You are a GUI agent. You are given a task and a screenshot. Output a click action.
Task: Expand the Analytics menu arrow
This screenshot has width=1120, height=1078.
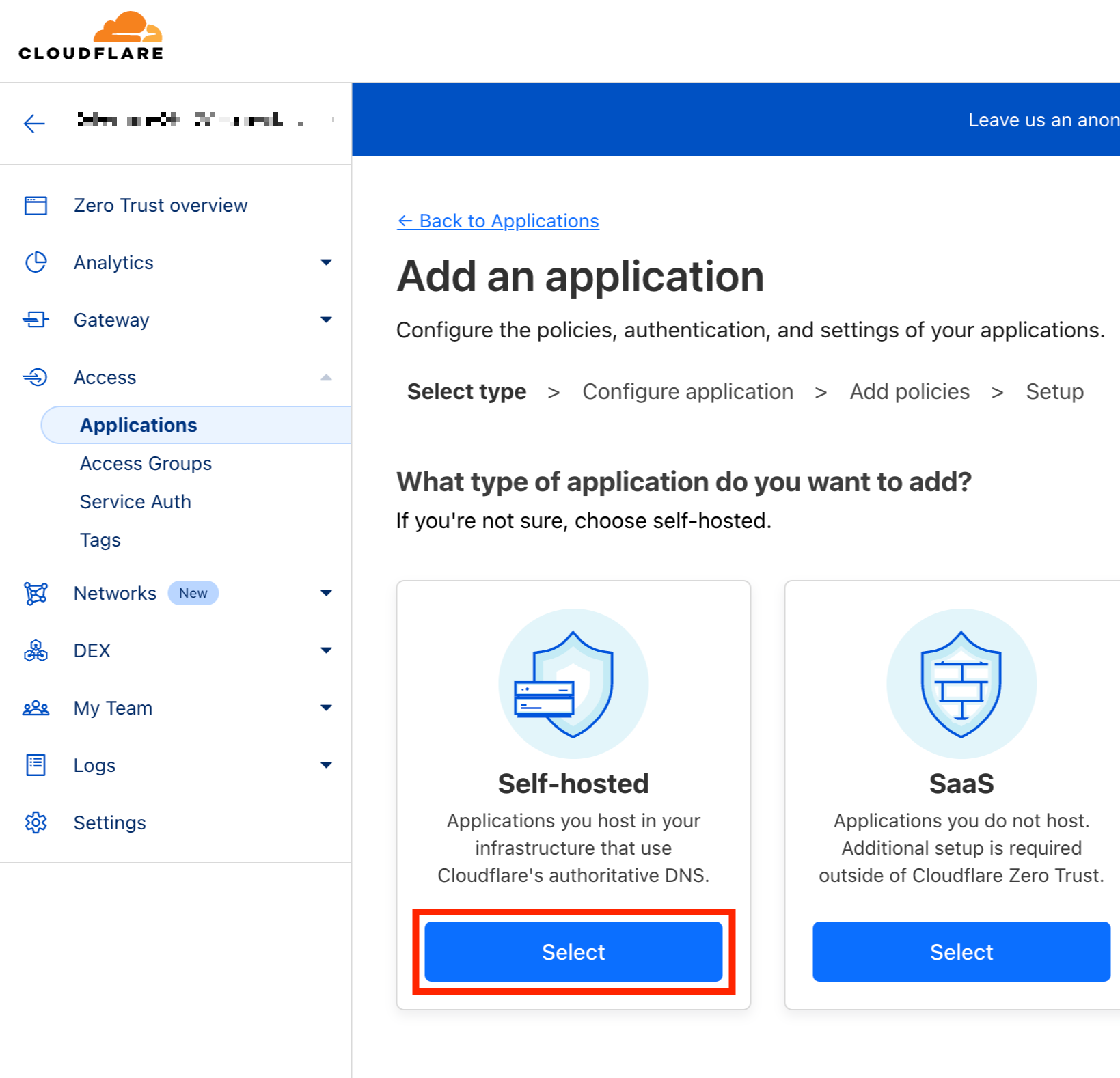tap(327, 262)
